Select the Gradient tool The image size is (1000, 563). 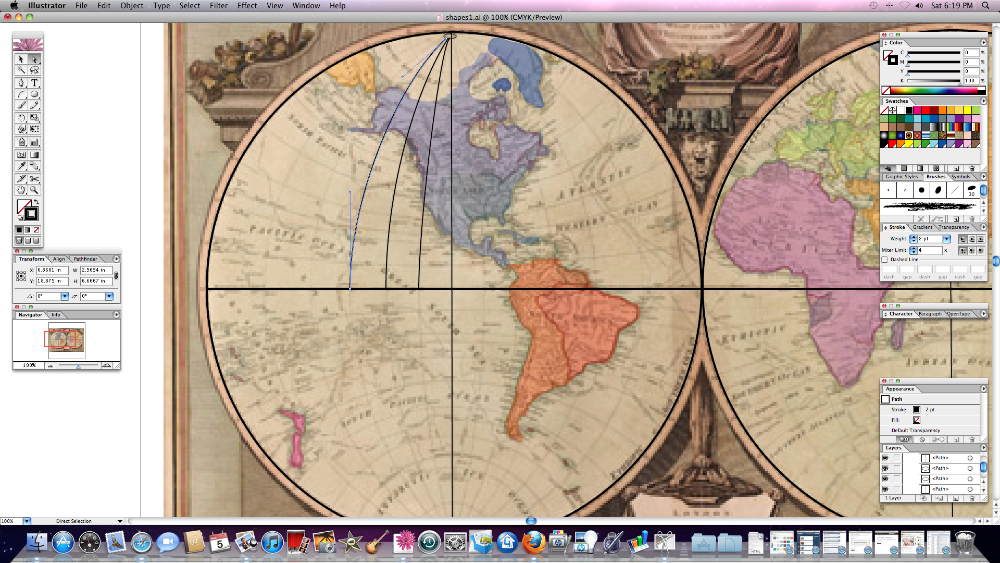(34, 155)
